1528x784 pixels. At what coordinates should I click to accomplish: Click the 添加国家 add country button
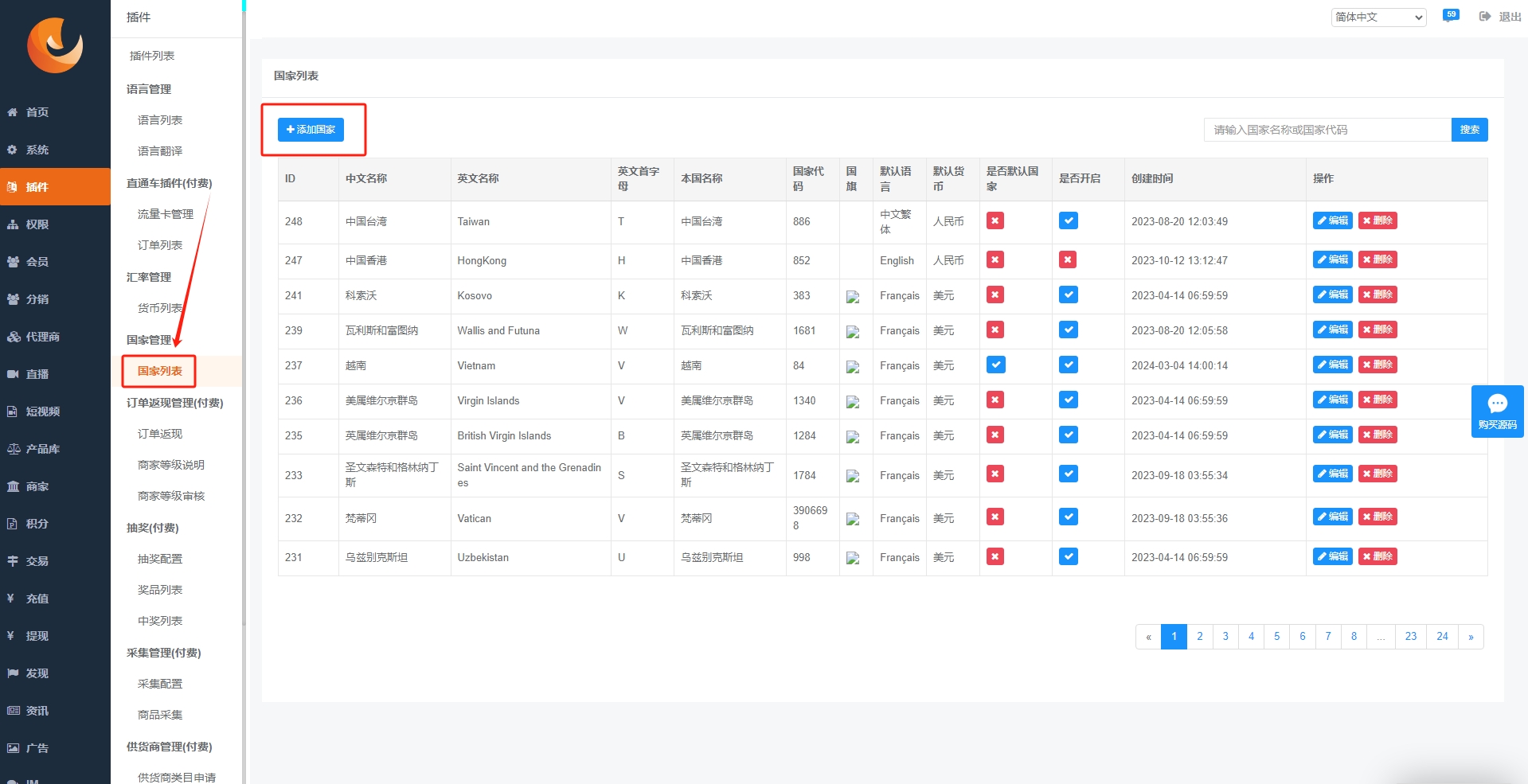(x=311, y=130)
